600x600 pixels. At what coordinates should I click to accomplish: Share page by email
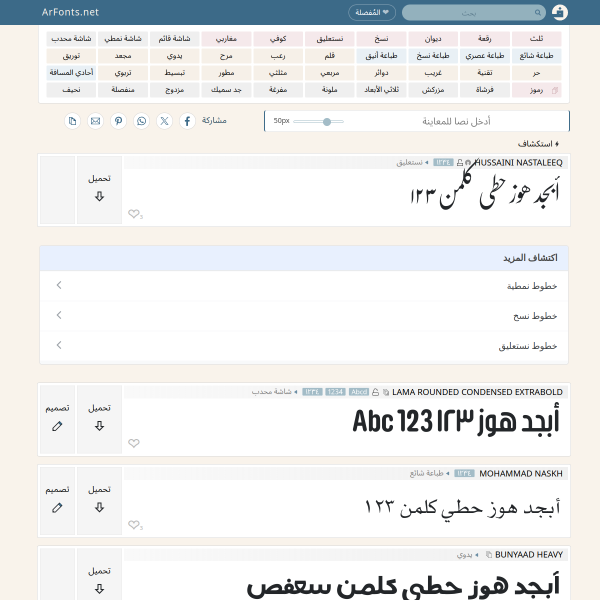(x=95, y=121)
